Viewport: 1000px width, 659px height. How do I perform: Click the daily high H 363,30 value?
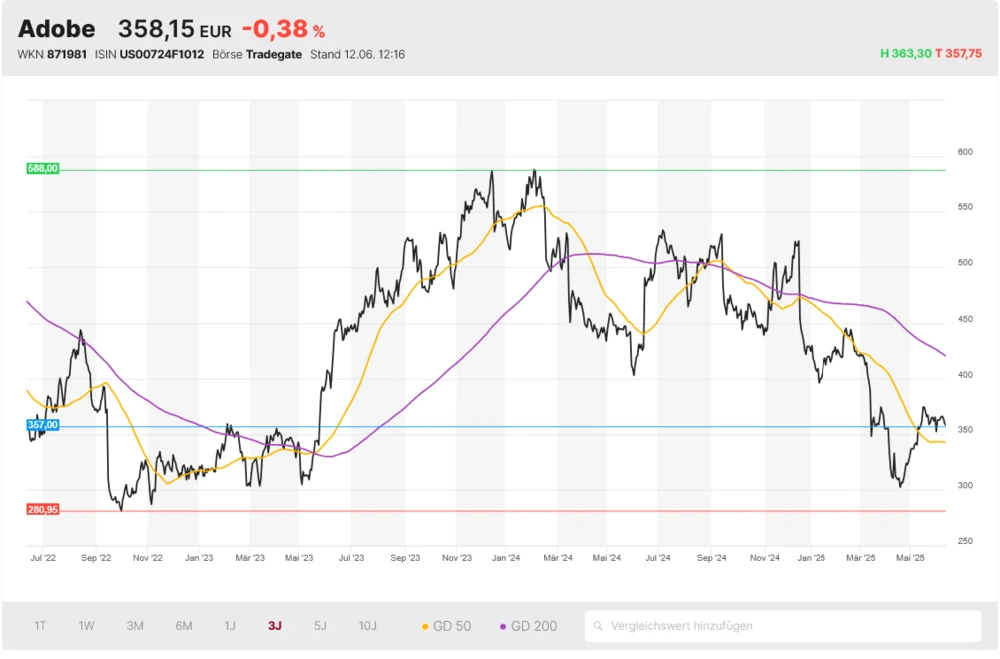(x=905, y=54)
